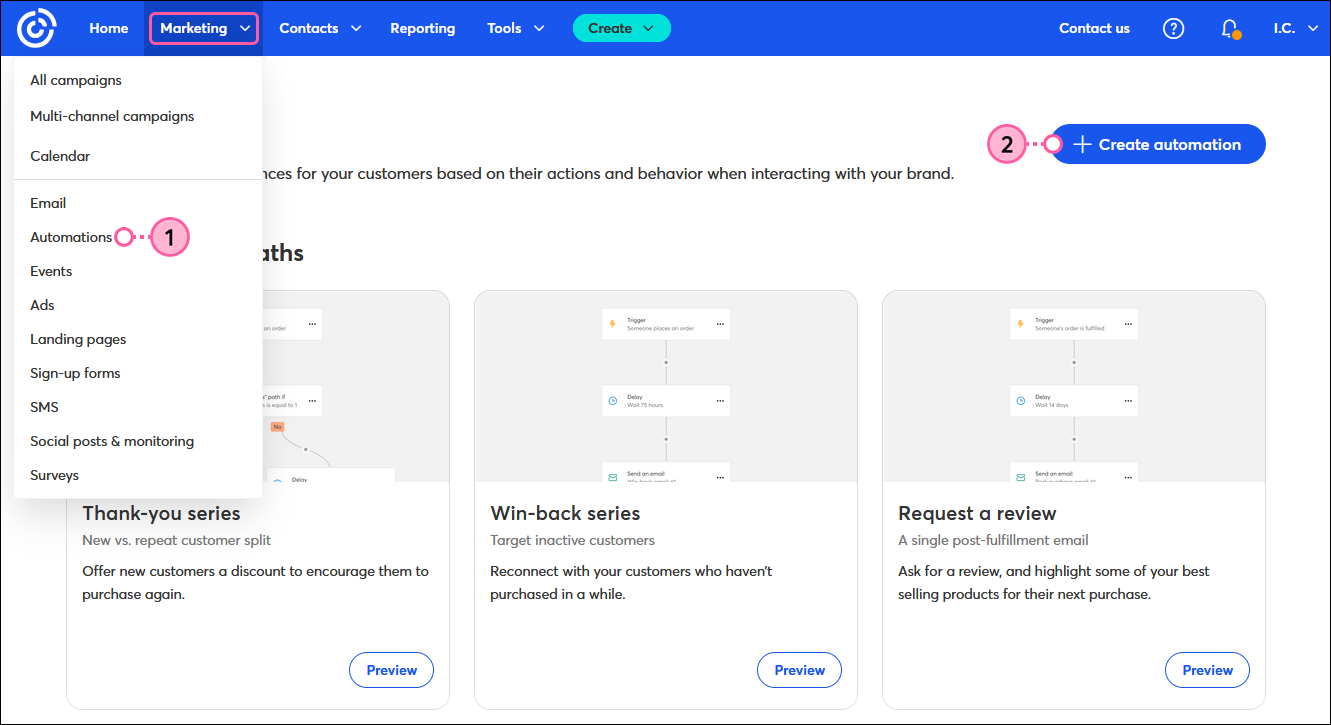Screen dimensions: 1331x725
Task: Expand the I.C. account menu
Action: (x=1296, y=28)
